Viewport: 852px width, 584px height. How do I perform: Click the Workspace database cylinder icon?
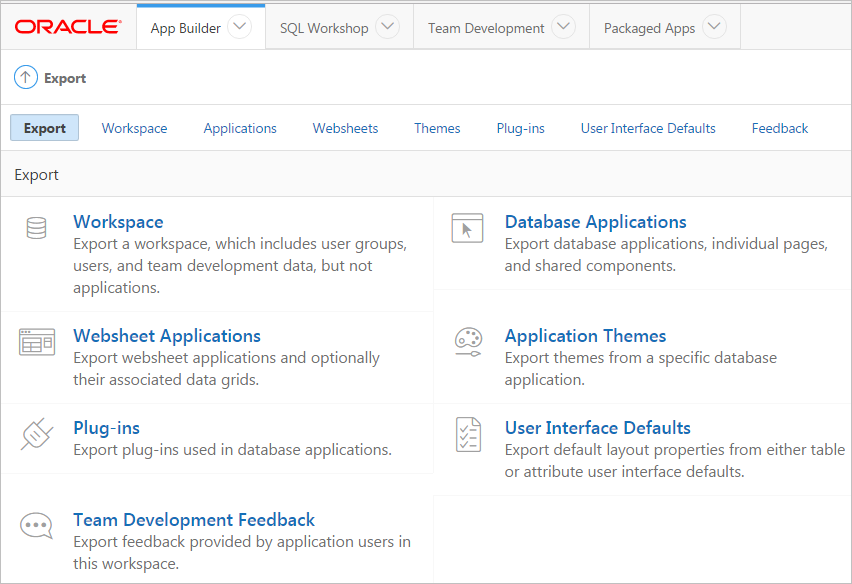[x=37, y=228]
